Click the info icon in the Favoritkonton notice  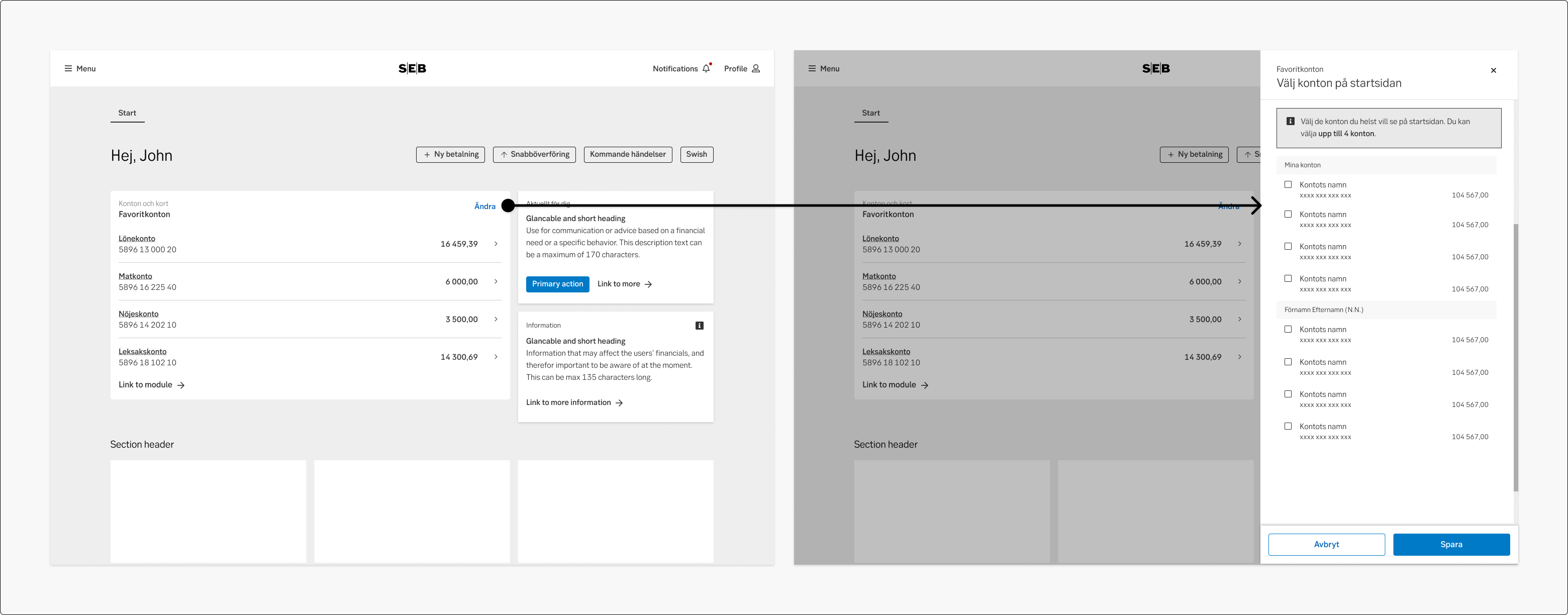1291,121
